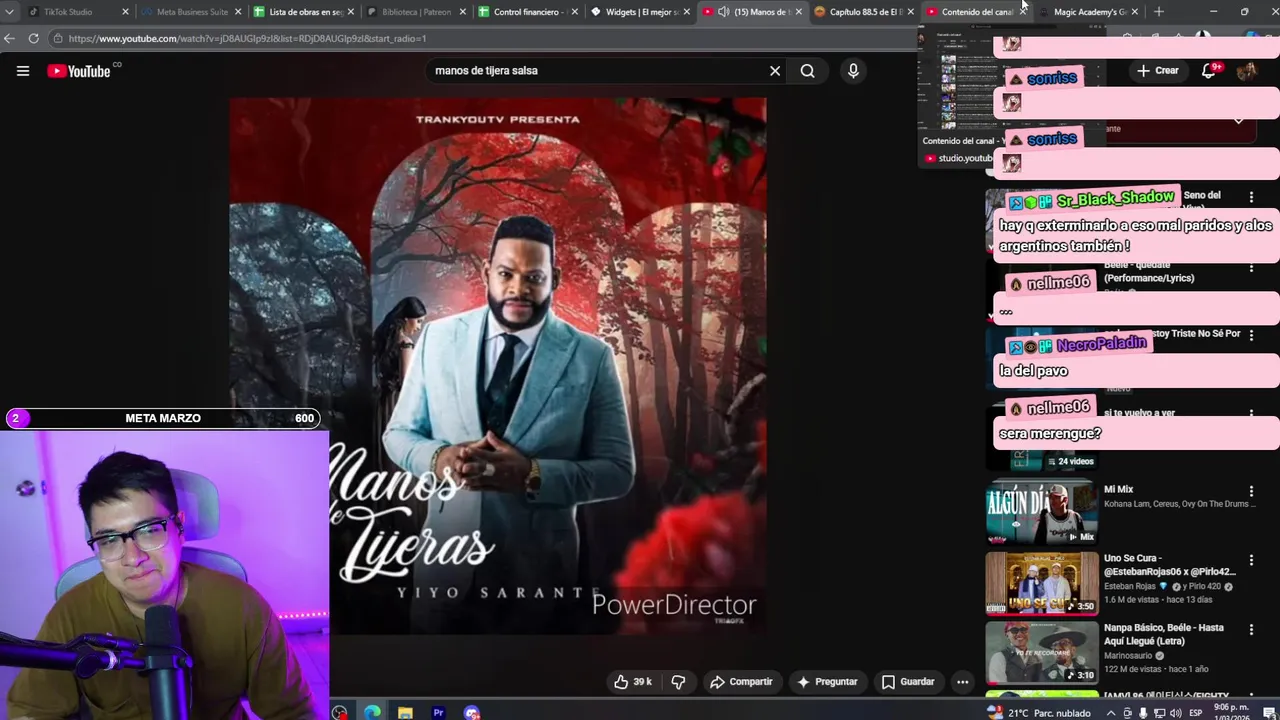Click the Crear button

click(x=1157, y=71)
